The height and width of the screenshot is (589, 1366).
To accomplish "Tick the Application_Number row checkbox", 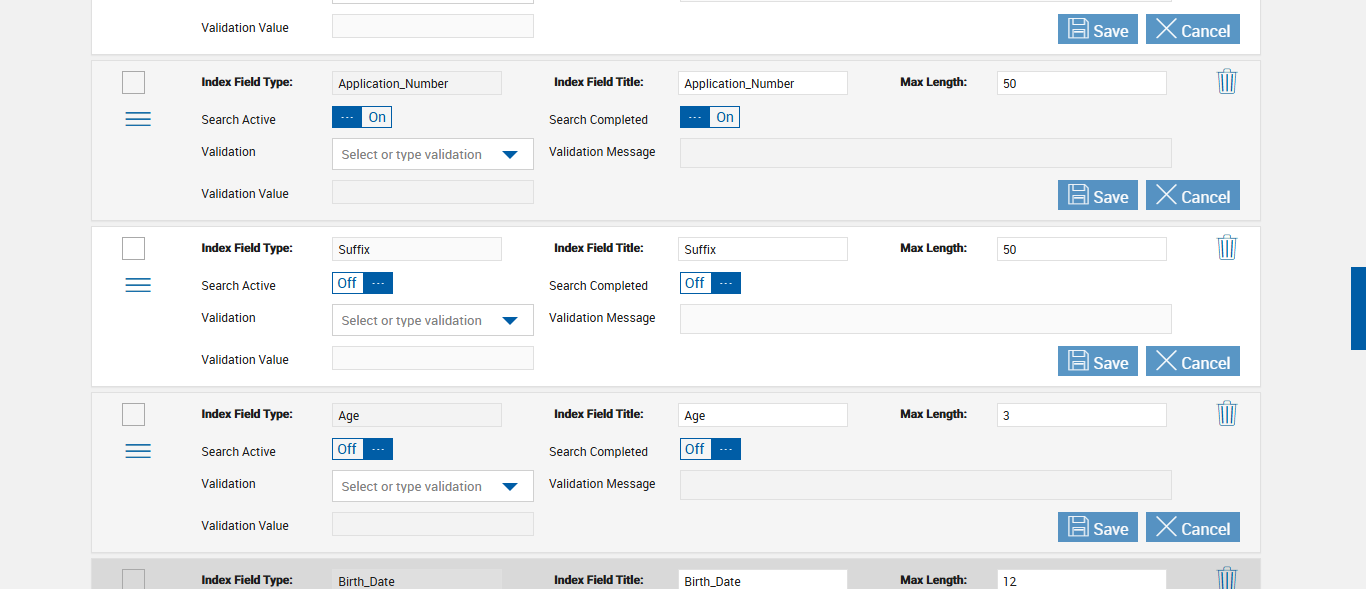I will click(x=133, y=83).
